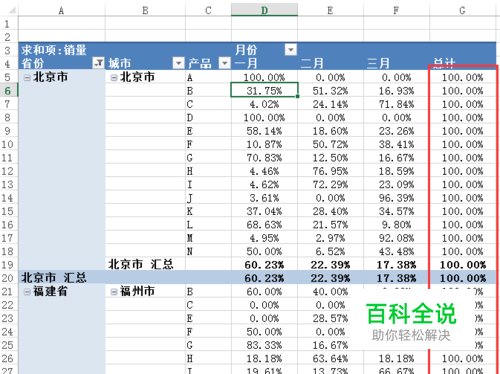
Task: Select 100.00% total in row 19
Action: coord(462,265)
